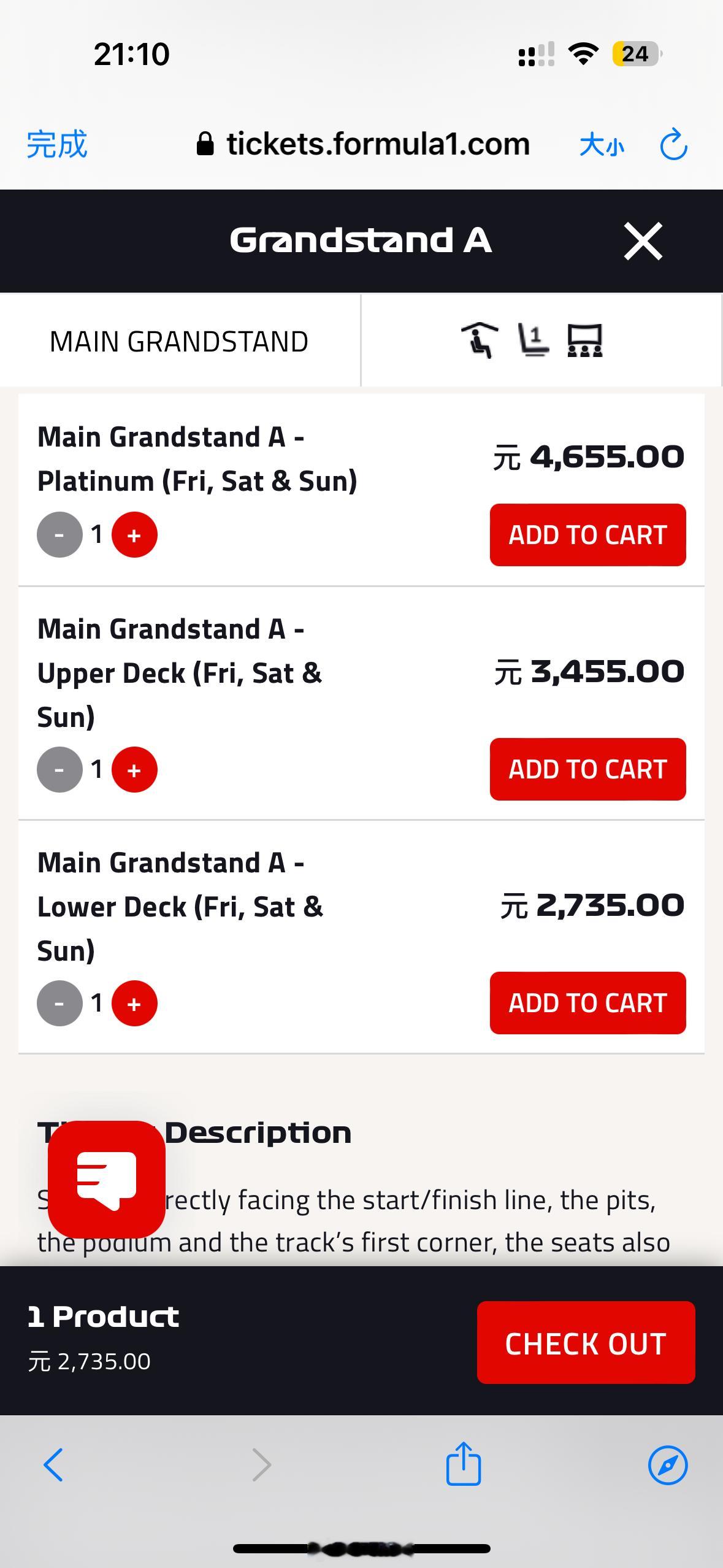Reload the page with refresh icon
Image resolution: width=723 pixels, height=1568 pixels.
(x=673, y=145)
